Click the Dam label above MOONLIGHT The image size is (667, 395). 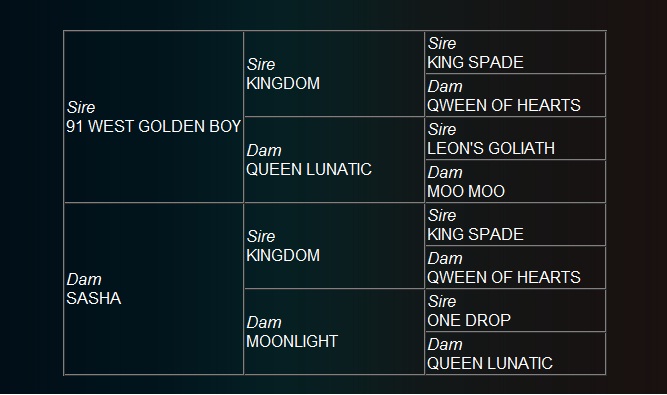pos(264,322)
